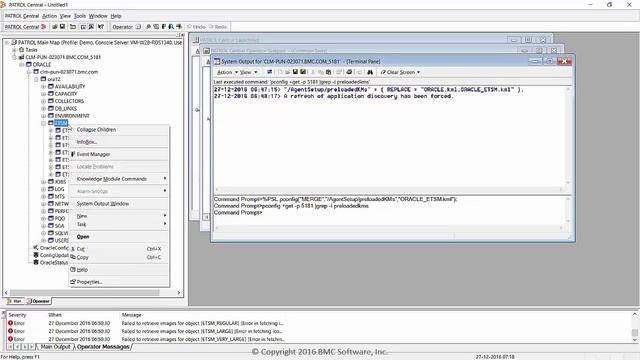
Task: Open the Action menu in menu bar
Action: 49,16
